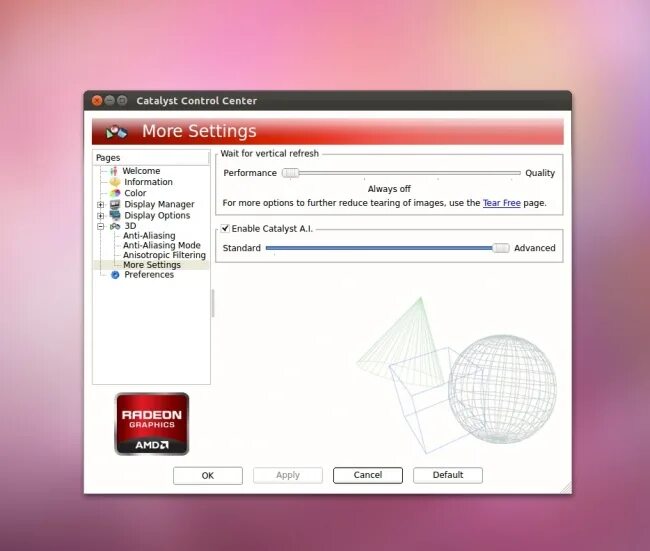The width and height of the screenshot is (650, 551).
Task: Close the Catalyst Control Center window
Action: click(x=97, y=101)
